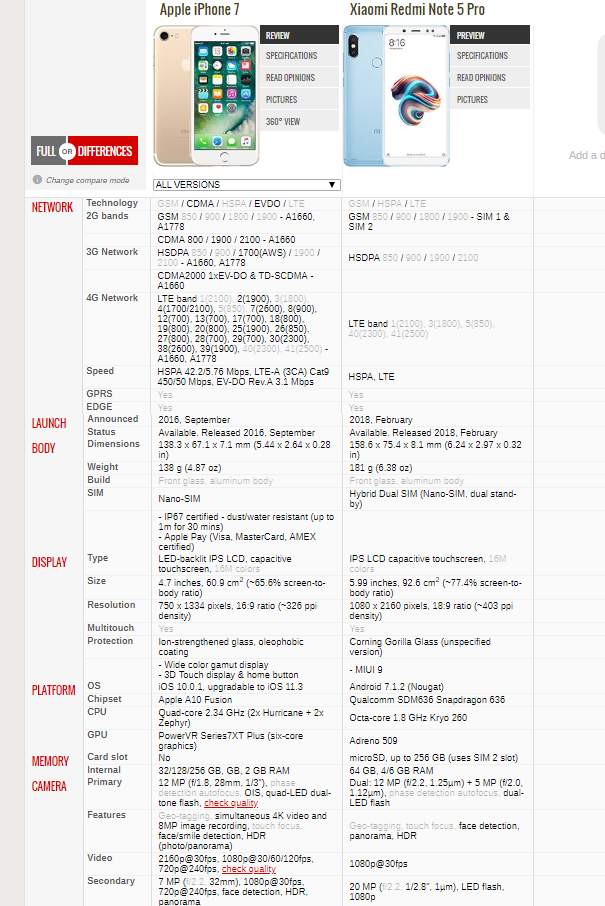Click the Xiaomi Redmi Note 5 Pro image
This screenshot has height=906, width=605.
click(396, 96)
